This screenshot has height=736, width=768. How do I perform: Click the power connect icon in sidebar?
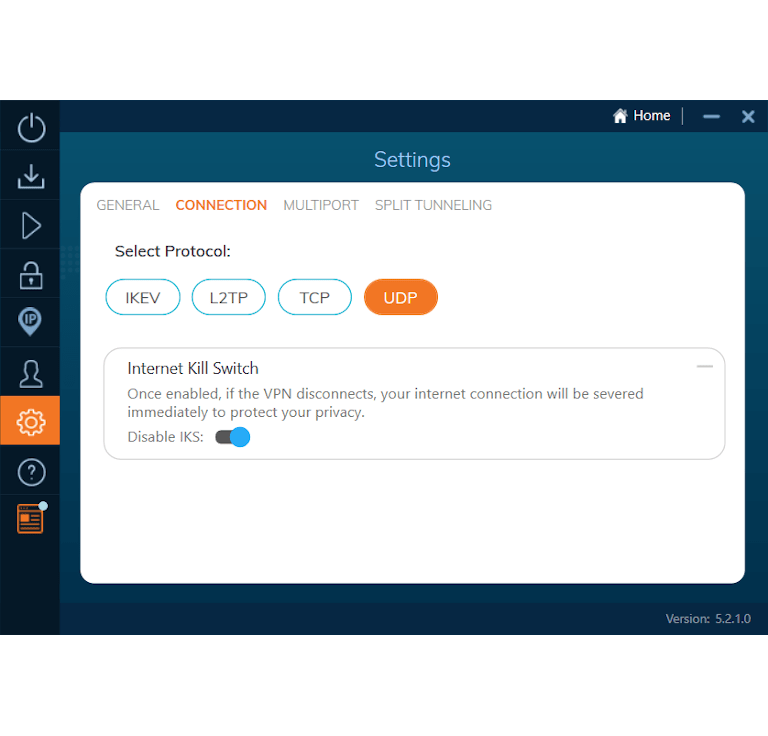[31, 127]
